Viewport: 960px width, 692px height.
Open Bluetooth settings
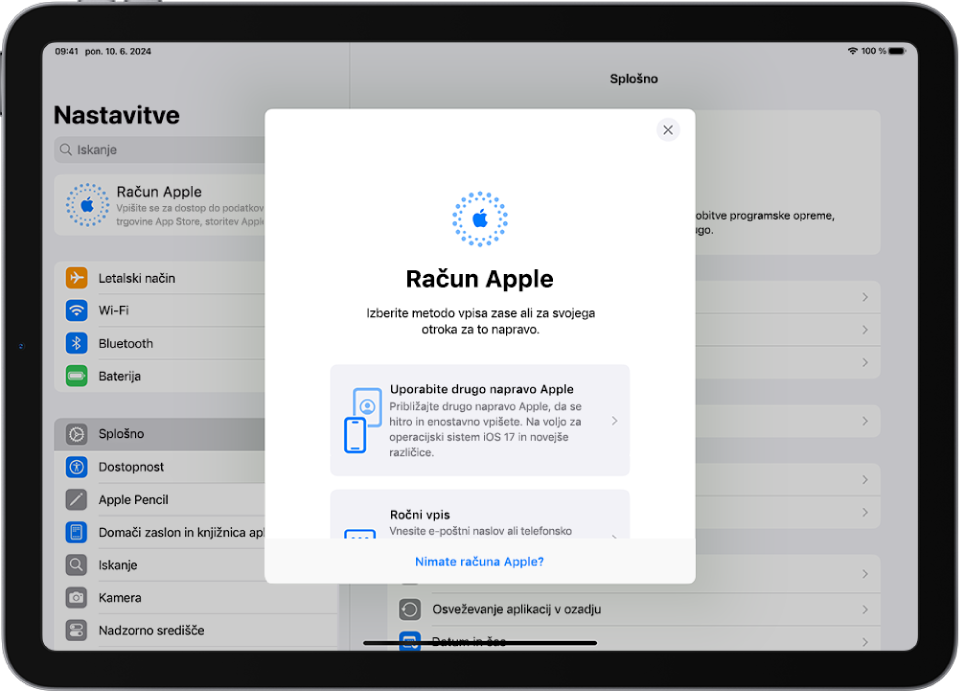click(160, 344)
